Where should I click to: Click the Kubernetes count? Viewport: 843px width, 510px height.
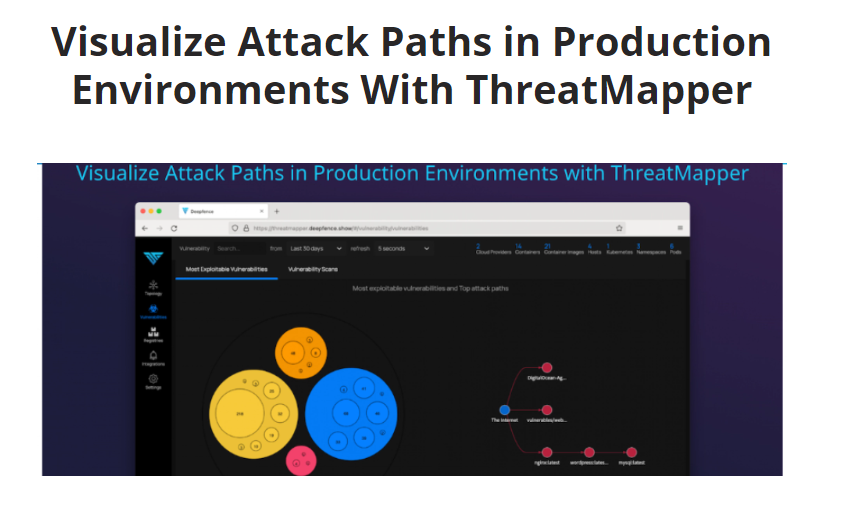tap(619, 249)
